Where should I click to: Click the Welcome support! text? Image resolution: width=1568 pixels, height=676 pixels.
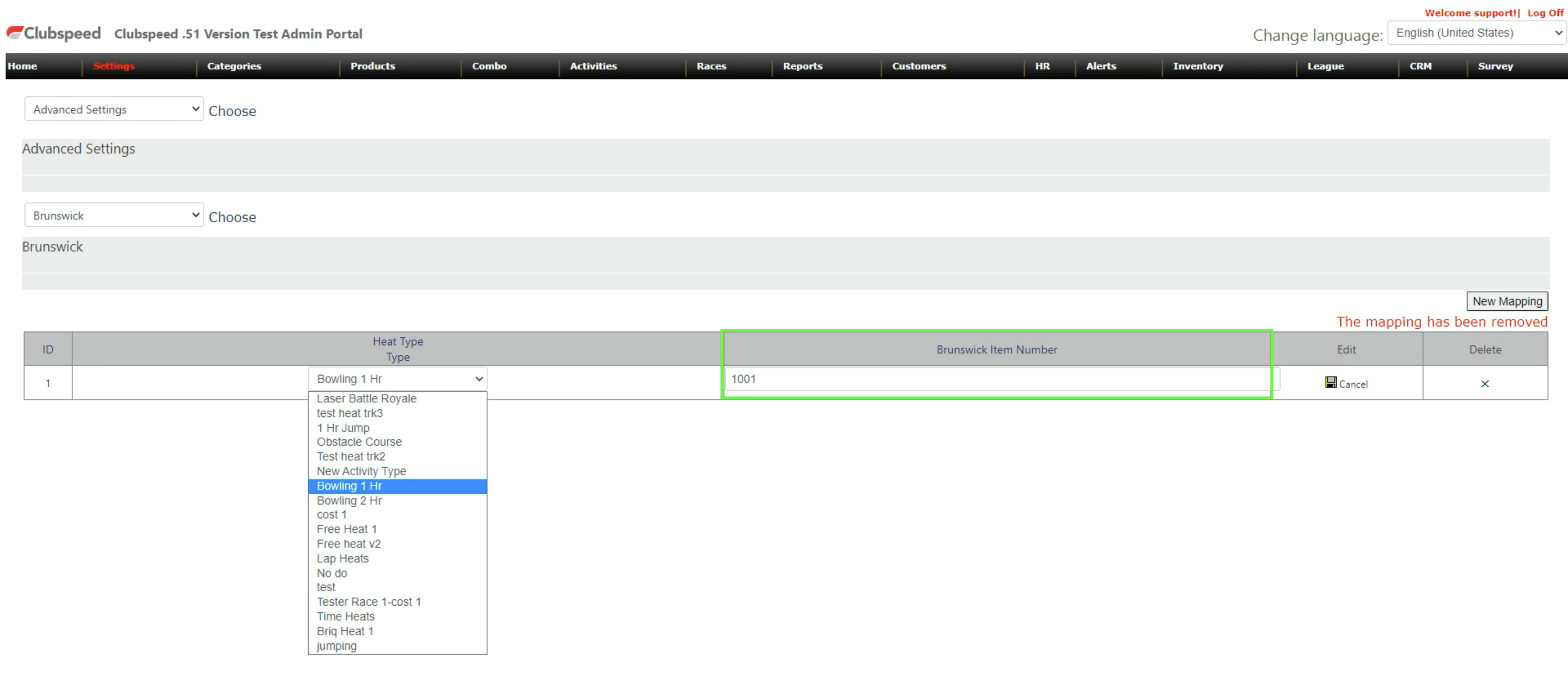click(1472, 13)
